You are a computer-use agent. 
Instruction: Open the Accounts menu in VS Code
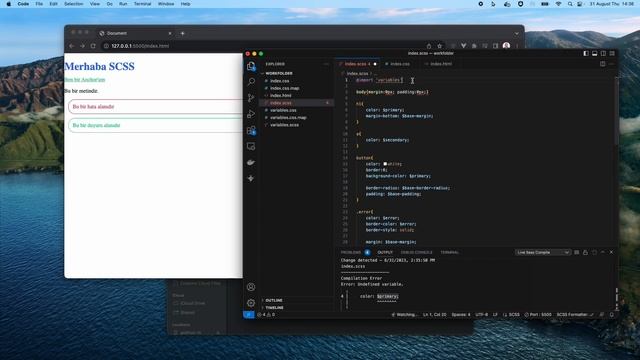(251, 287)
